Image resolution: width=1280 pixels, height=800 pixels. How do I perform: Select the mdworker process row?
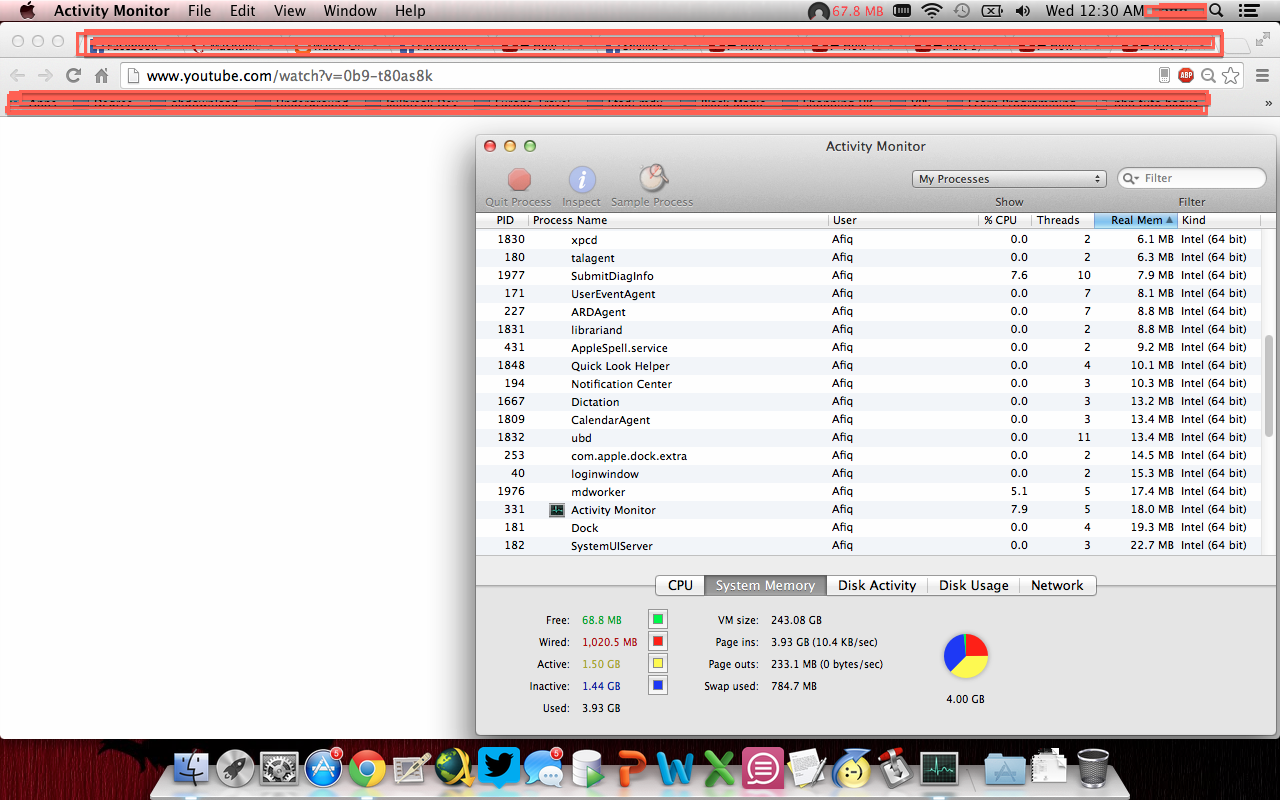point(868,491)
